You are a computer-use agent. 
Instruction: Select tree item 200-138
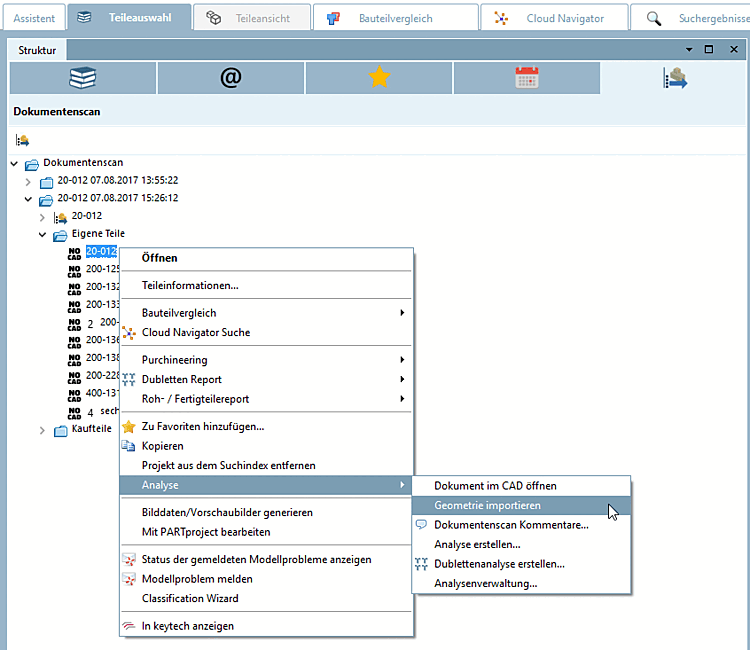click(102, 358)
